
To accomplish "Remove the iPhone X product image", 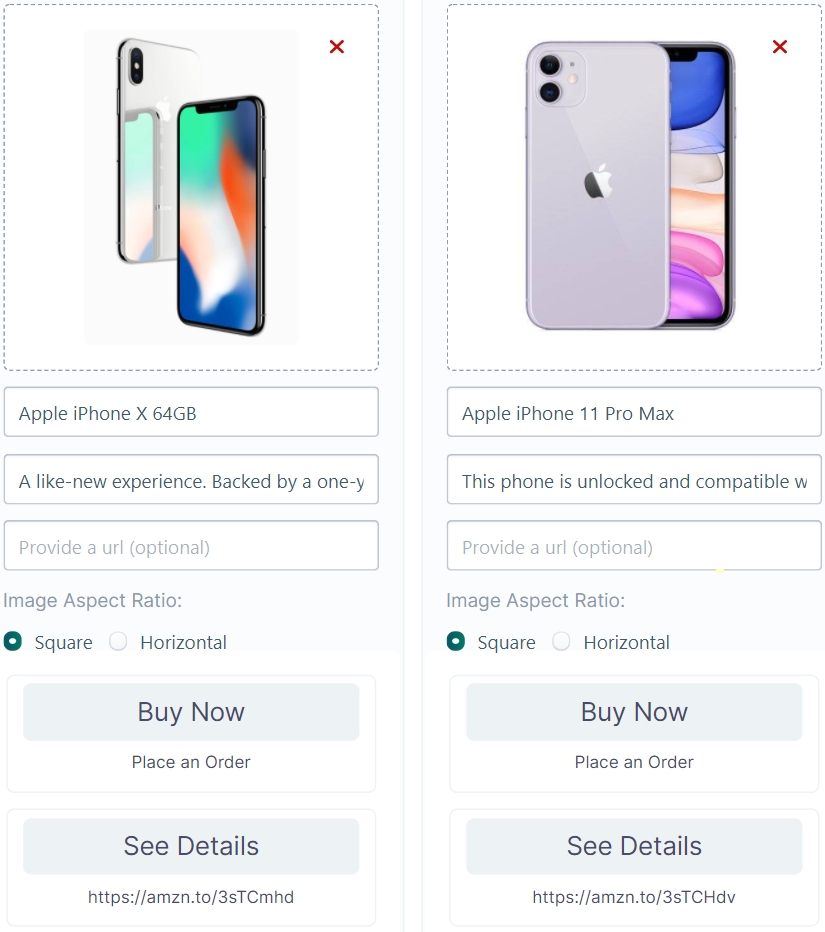I will pos(337,47).
